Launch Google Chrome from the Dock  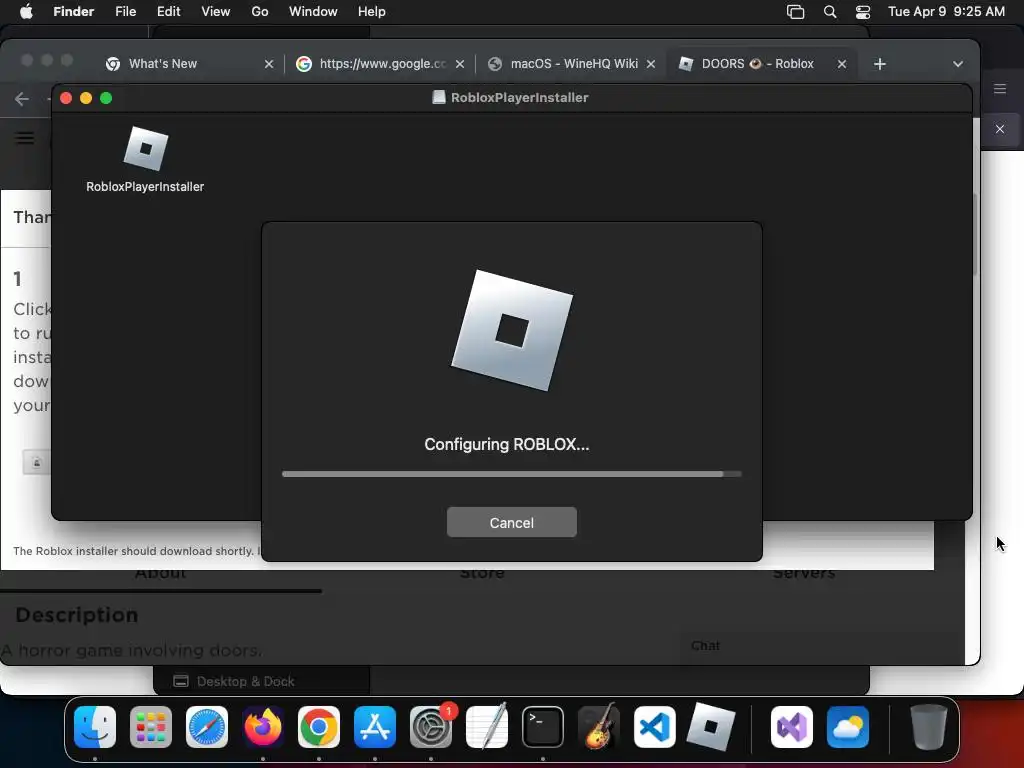[319, 727]
